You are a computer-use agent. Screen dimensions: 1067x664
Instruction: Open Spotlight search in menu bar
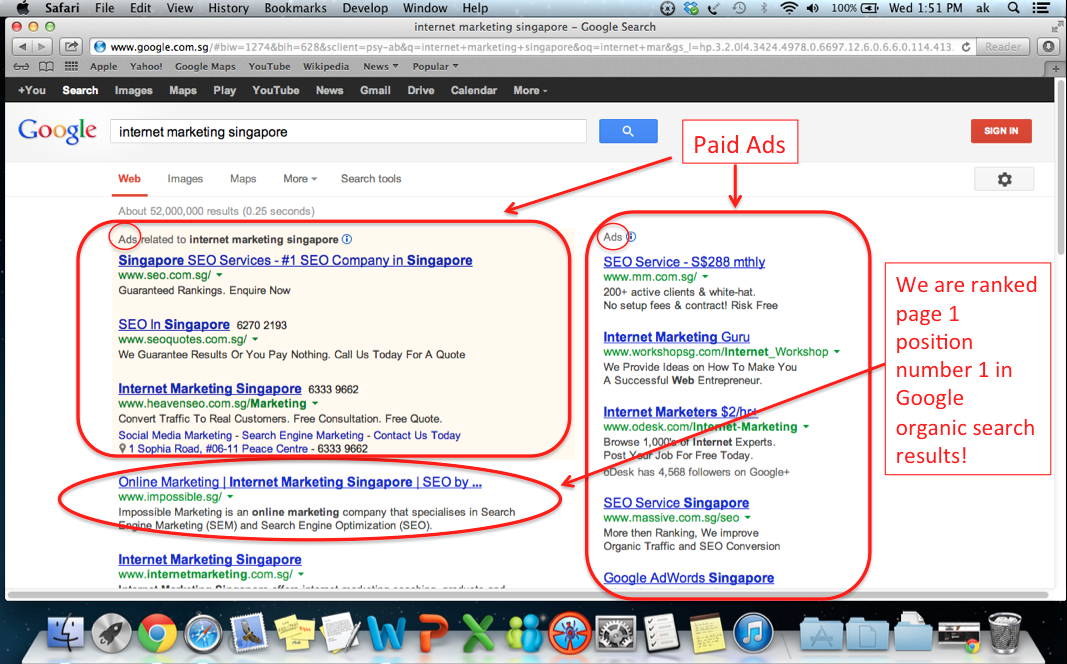click(1013, 8)
